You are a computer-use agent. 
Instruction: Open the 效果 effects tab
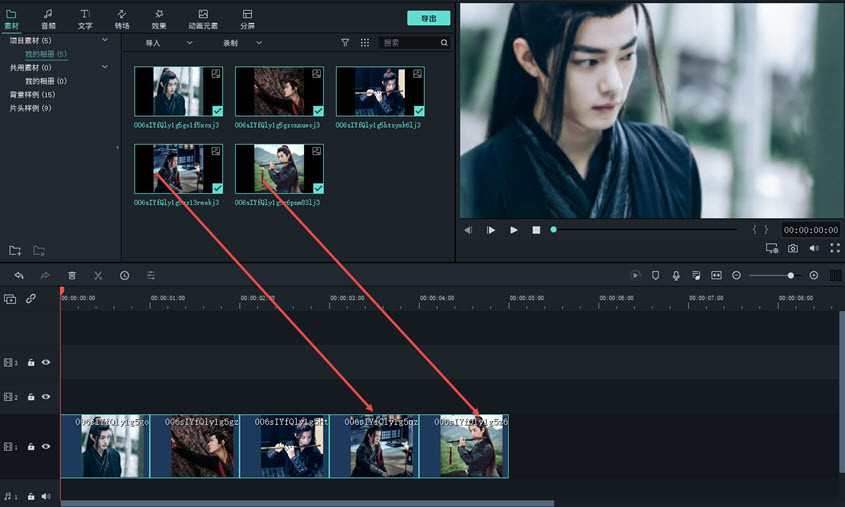click(158, 19)
